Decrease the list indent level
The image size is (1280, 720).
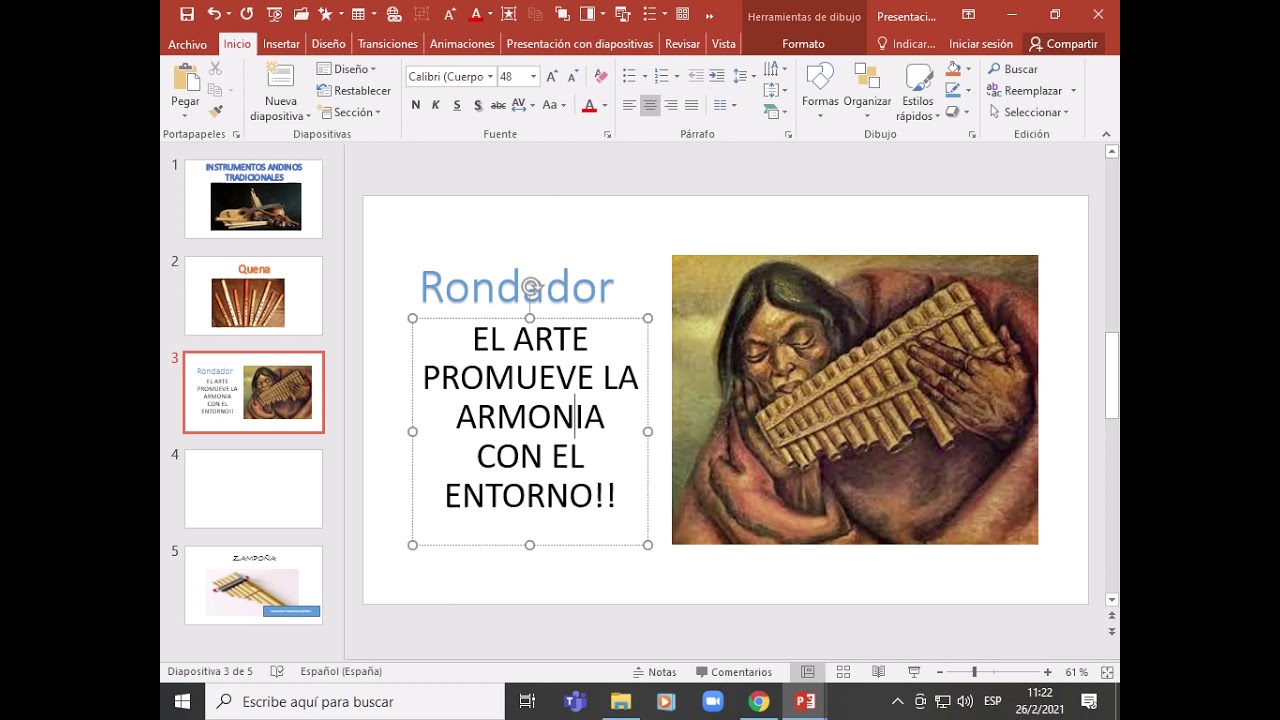click(x=696, y=76)
